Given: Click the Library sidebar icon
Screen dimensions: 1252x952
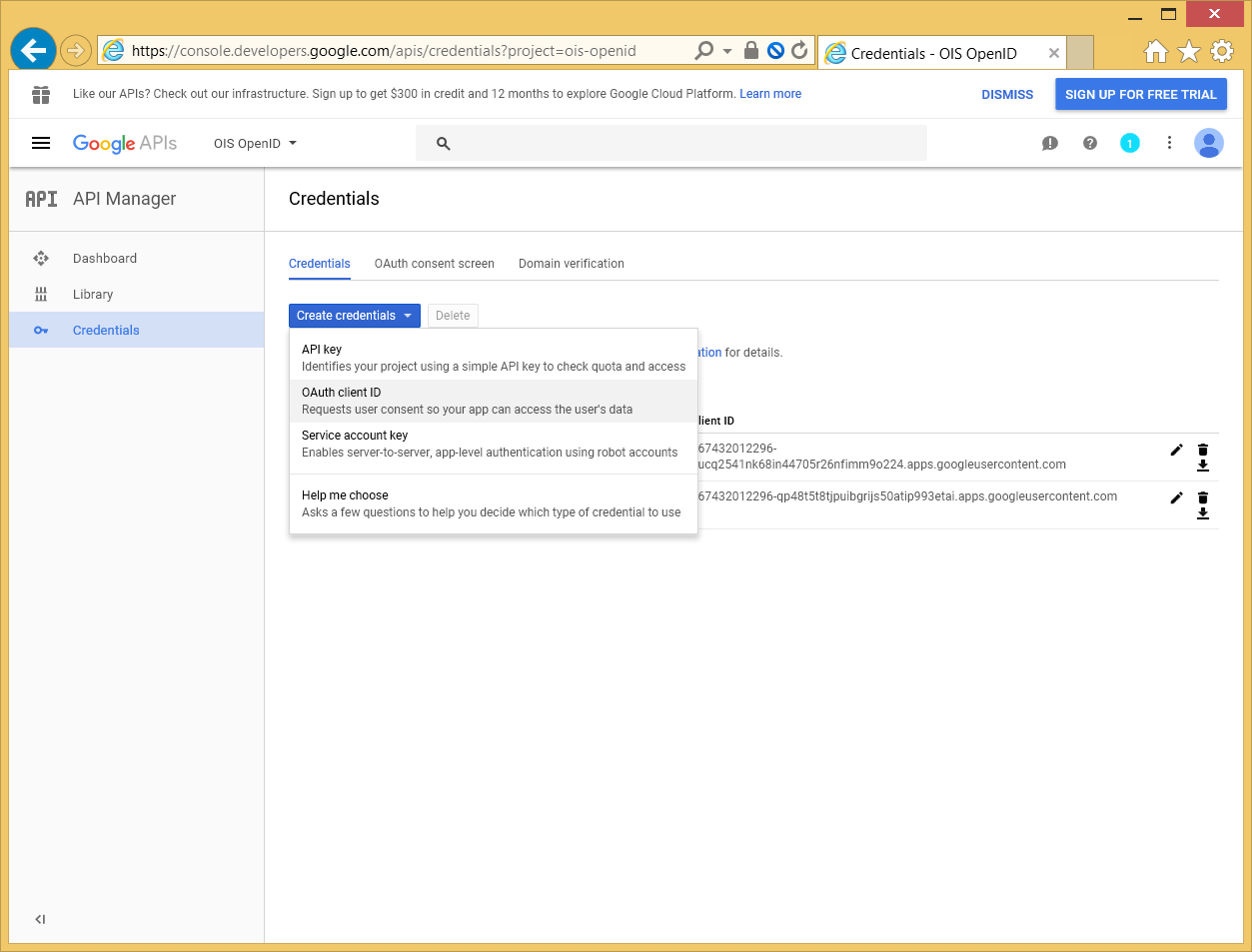Looking at the screenshot, I should [41, 294].
